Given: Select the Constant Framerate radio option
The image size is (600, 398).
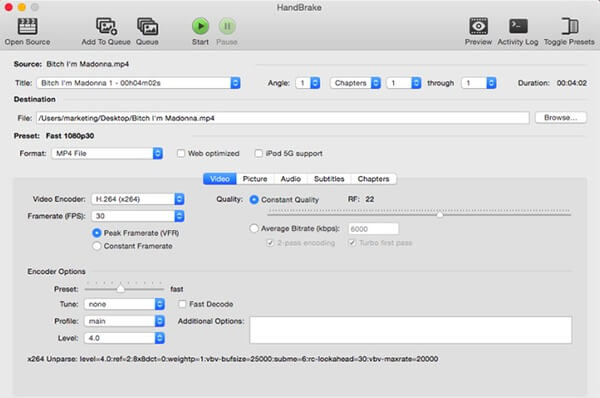Looking at the screenshot, I should click(x=97, y=246).
